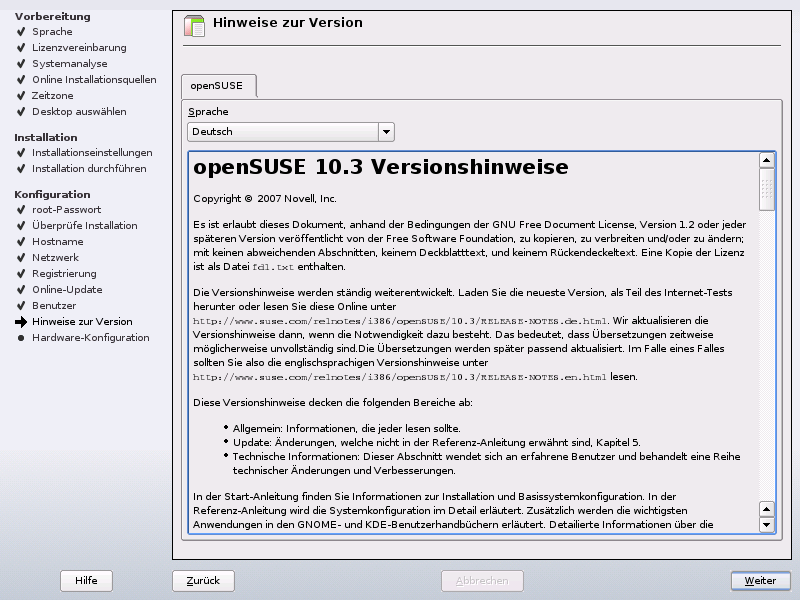Viewport: 800px width, 600px height.
Task: Click the release notes icon beside the title
Action: 194,26
